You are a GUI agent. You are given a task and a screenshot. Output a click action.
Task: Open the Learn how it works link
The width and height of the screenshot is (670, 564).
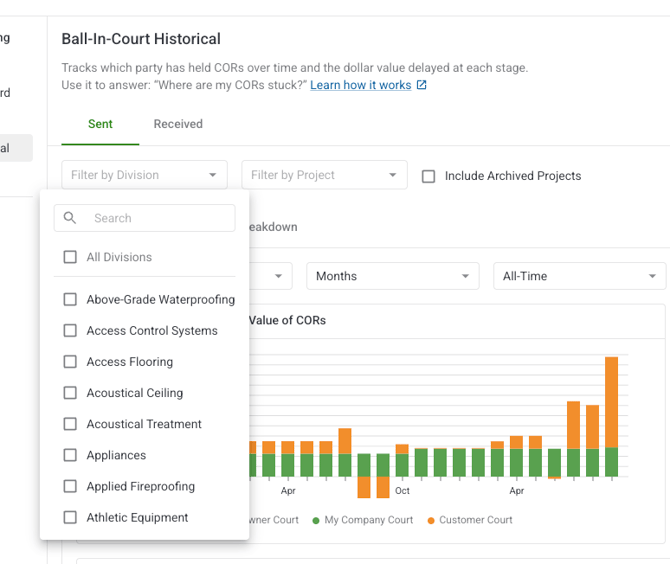pyautogui.click(x=361, y=85)
